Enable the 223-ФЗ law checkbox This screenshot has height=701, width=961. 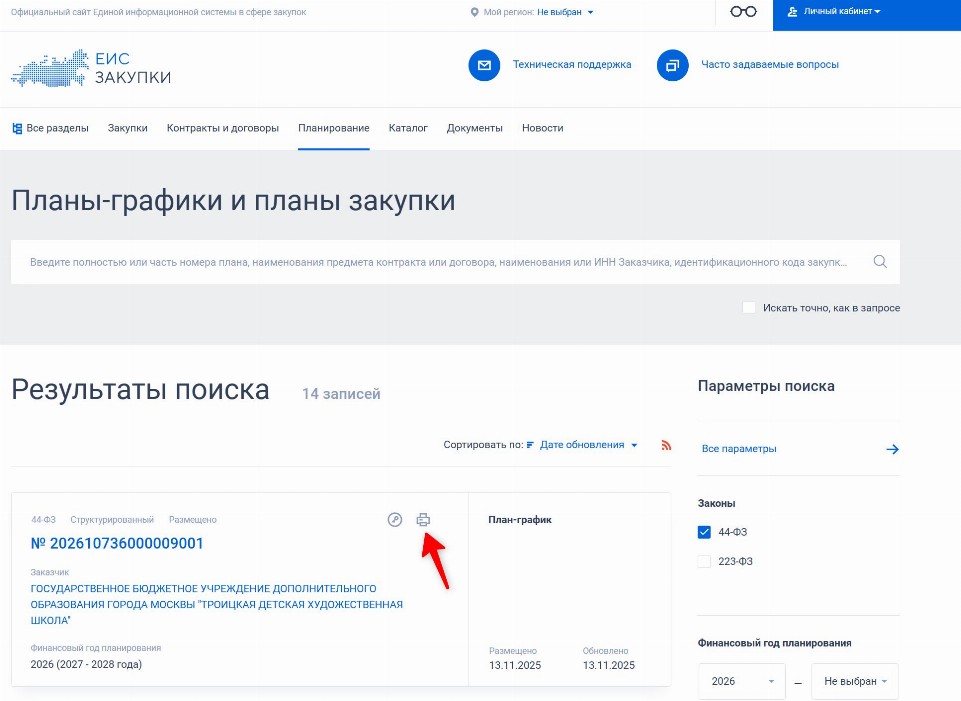704,561
